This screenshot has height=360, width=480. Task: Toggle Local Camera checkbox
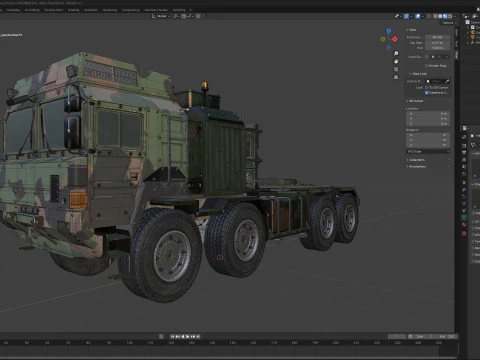pos(426,57)
